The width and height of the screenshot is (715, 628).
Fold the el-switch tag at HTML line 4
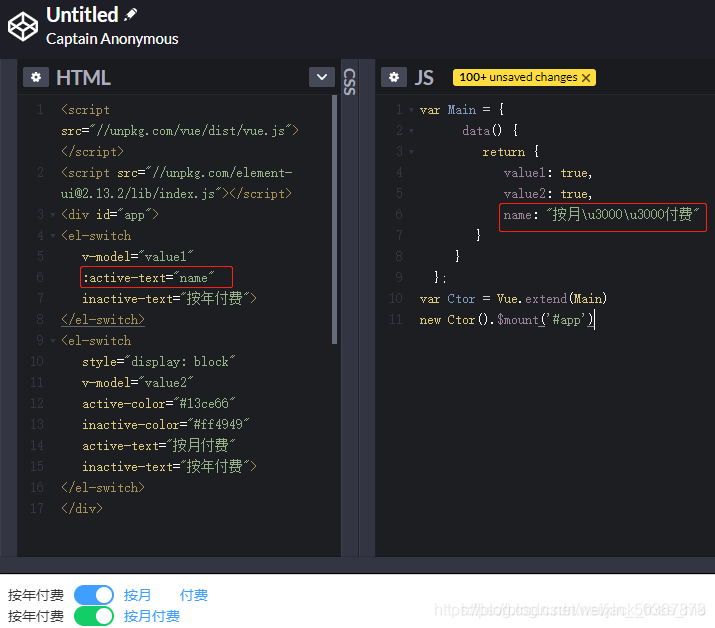click(x=52, y=236)
